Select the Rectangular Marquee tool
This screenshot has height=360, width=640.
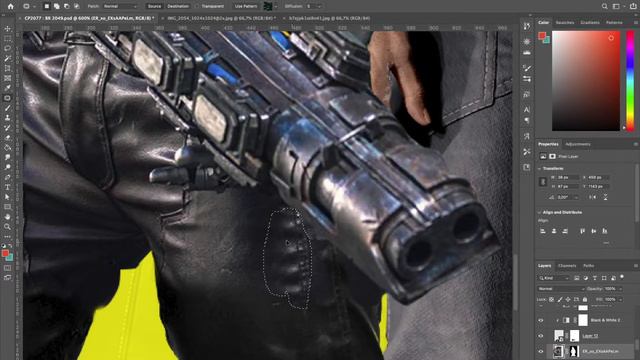pos(7,39)
